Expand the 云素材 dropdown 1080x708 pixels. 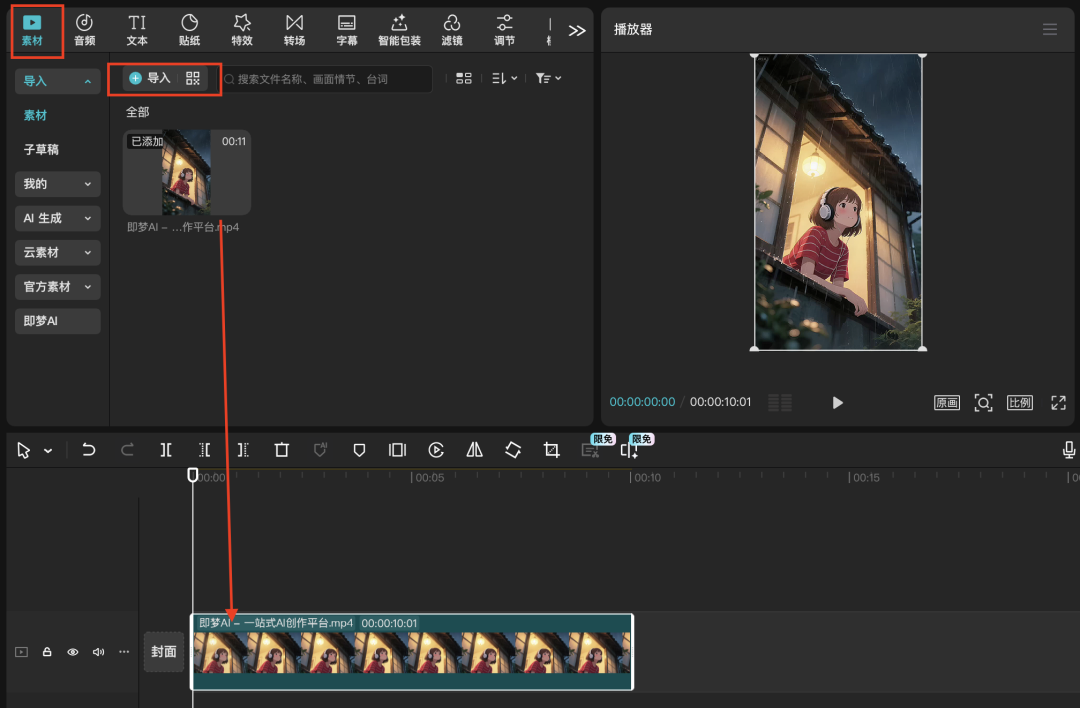[57, 253]
